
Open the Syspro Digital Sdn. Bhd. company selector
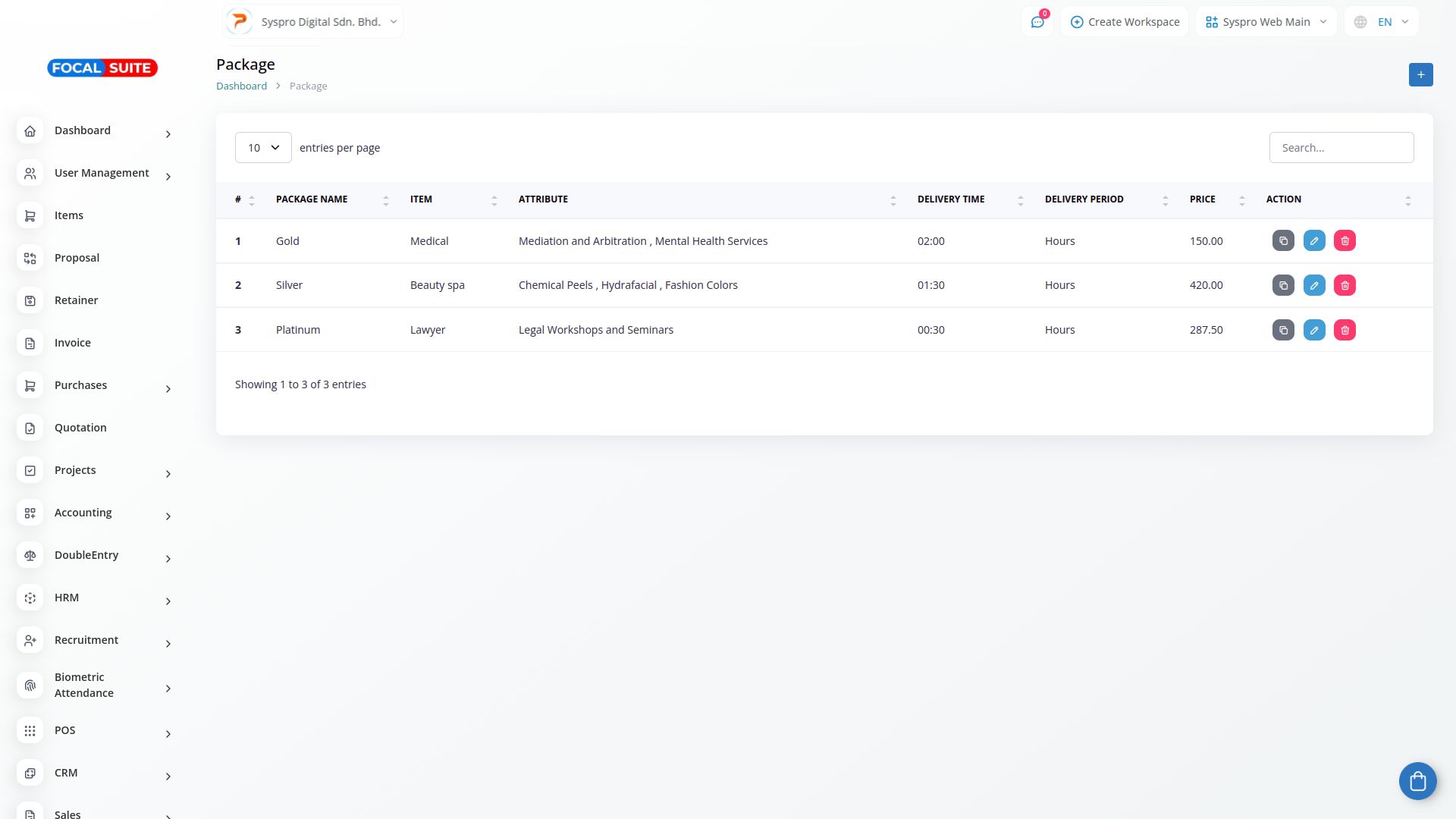click(x=313, y=22)
